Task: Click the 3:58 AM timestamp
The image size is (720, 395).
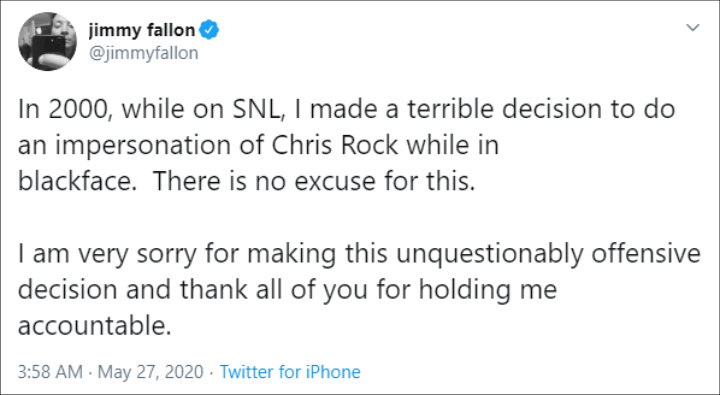Action: pos(50,372)
